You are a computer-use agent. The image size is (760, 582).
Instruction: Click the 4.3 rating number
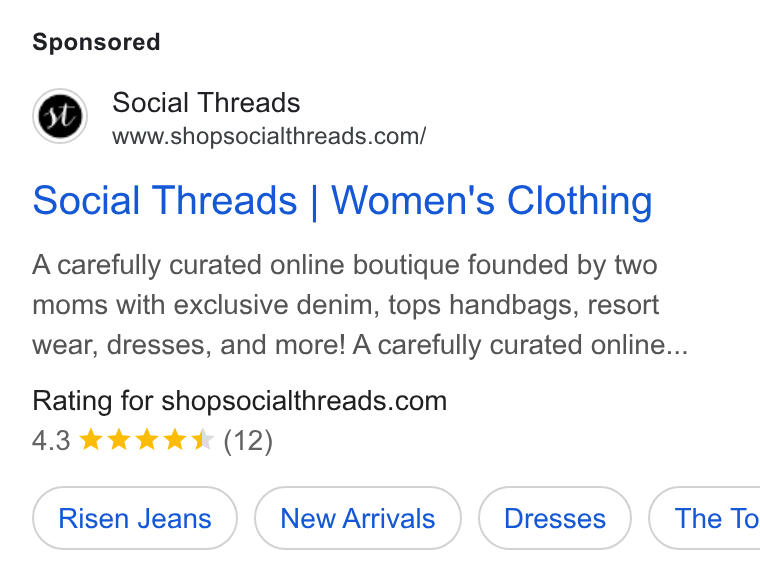point(51,441)
